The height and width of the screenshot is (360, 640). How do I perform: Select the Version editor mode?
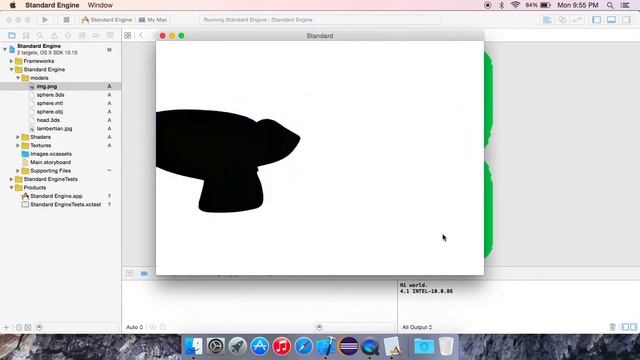click(577, 20)
